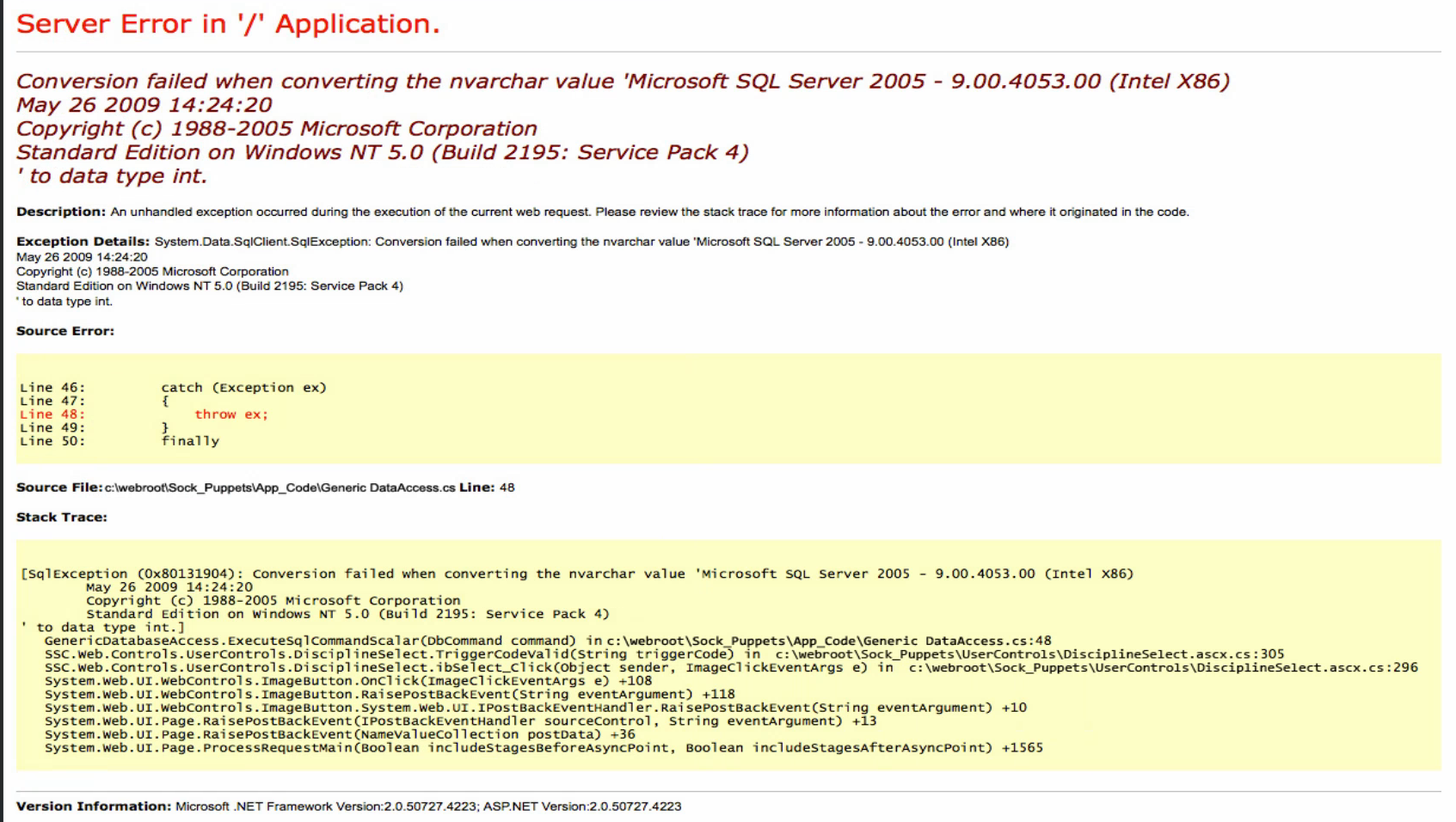
Task: Click the Generic DataAccess.cs source file path
Action: (x=280, y=488)
